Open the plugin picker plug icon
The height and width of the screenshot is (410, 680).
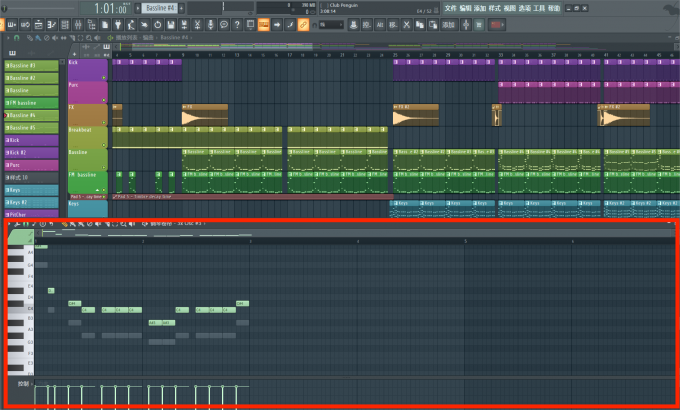coord(118,25)
